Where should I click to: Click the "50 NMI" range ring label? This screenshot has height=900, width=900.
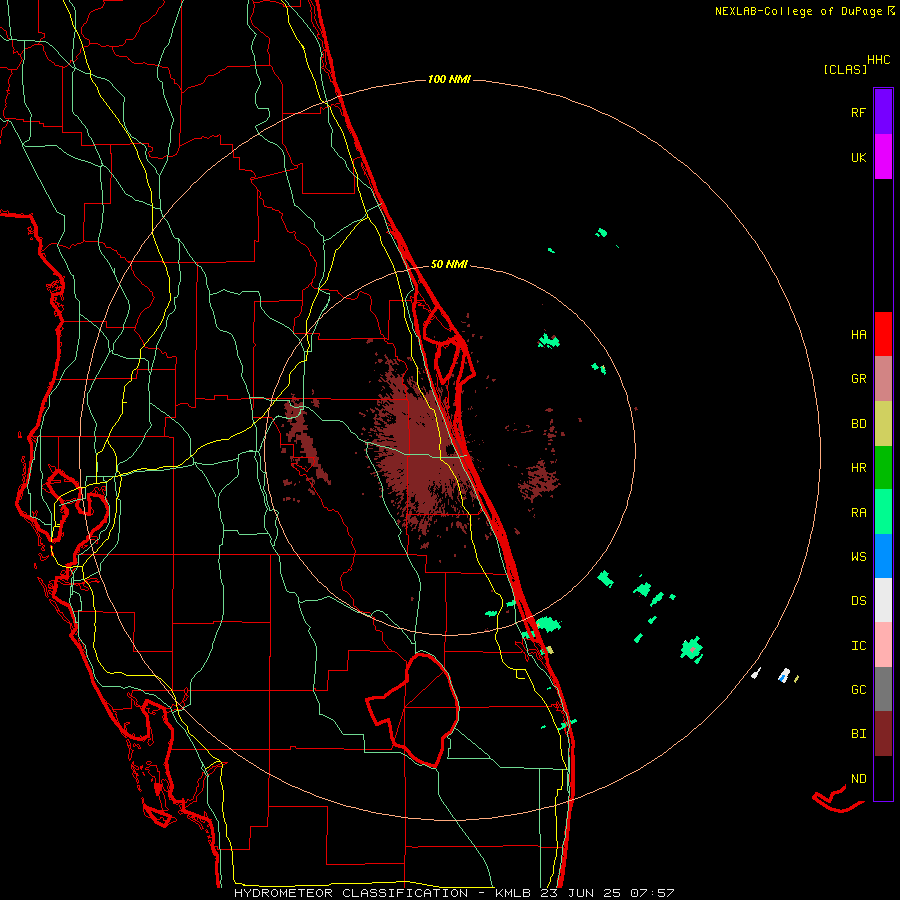[x=449, y=264]
